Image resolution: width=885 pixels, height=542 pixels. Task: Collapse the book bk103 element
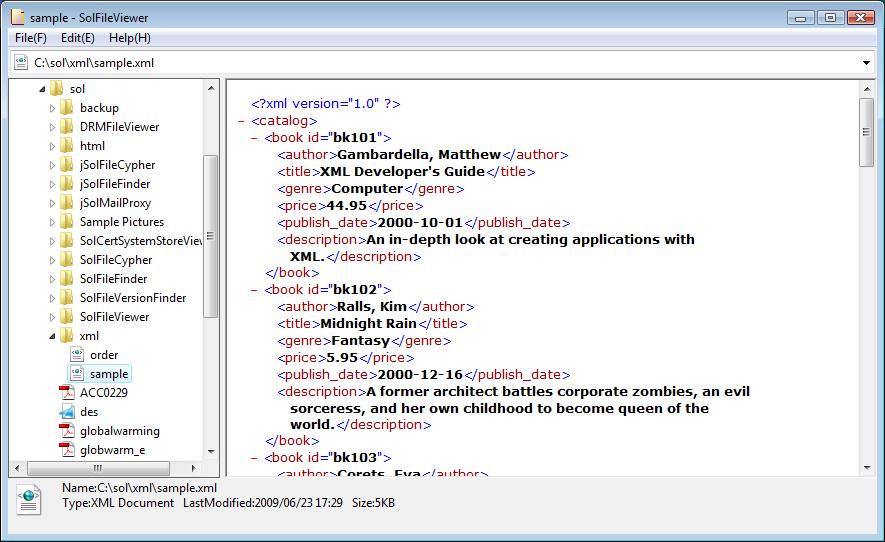(x=254, y=458)
